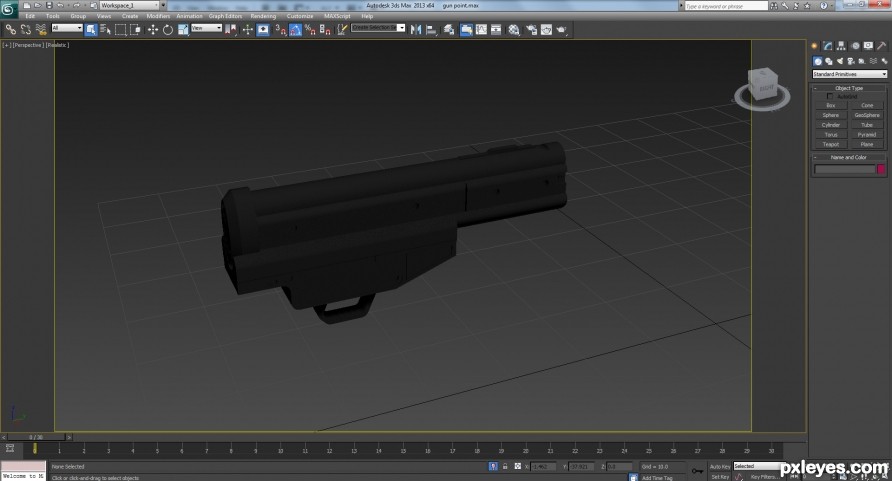The height and width of the screenshot is (481, 892).
Task: Open the reference coordinate 'View' dropdown
Action: pyautogui.click(x=206, y=28)
